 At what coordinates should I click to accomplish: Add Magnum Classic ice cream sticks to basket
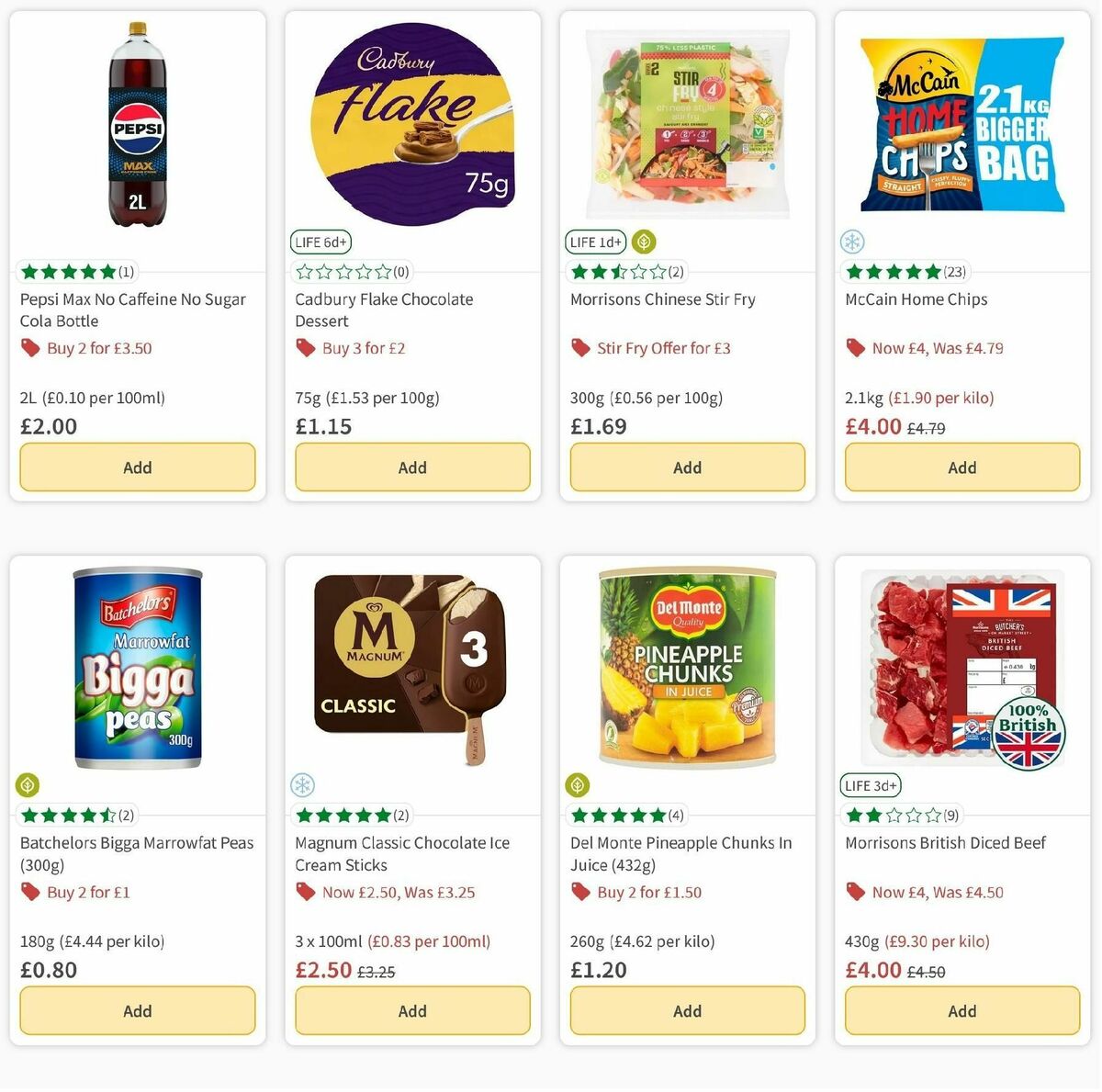(x=412, y=1010)
